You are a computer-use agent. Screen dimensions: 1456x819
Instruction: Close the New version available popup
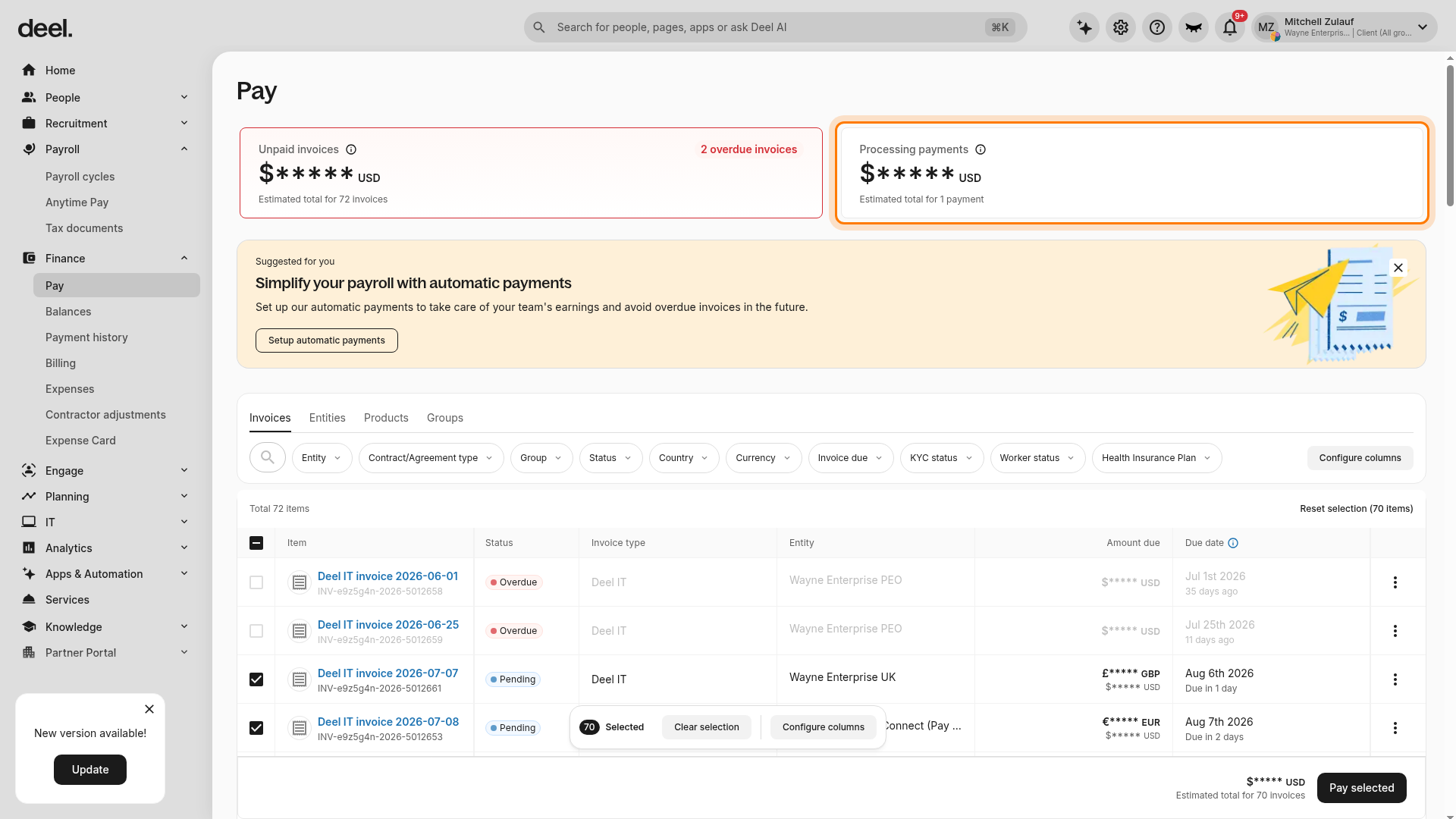click(x=149, y=709)
